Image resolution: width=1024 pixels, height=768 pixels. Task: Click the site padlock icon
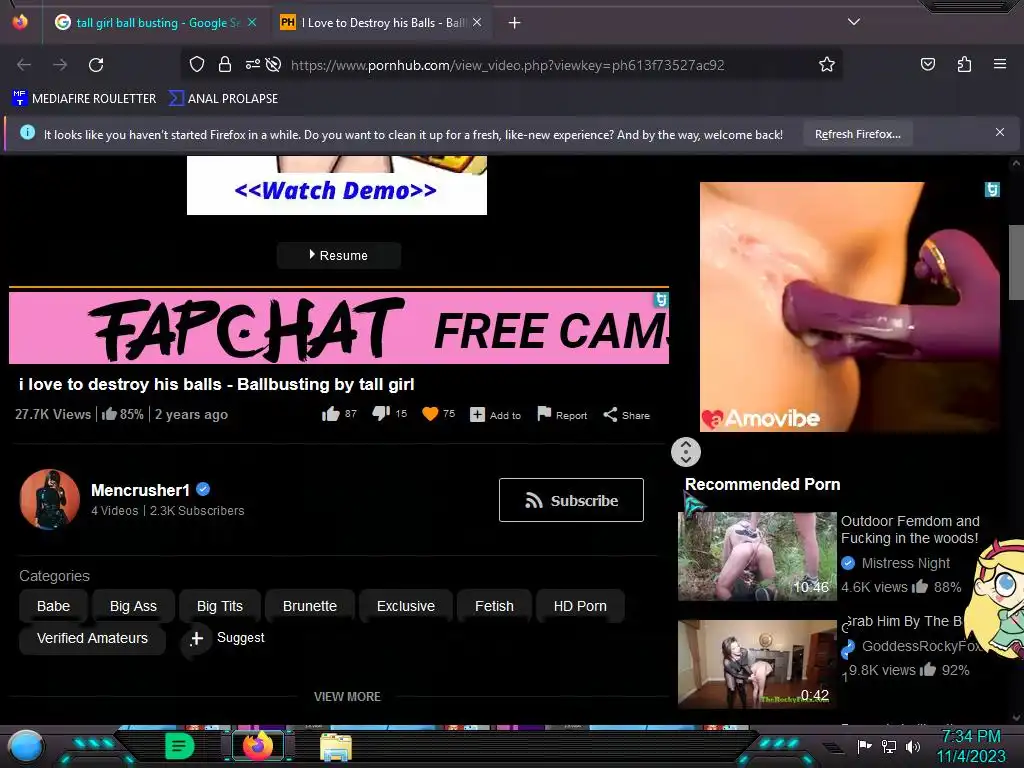(225, 65)
